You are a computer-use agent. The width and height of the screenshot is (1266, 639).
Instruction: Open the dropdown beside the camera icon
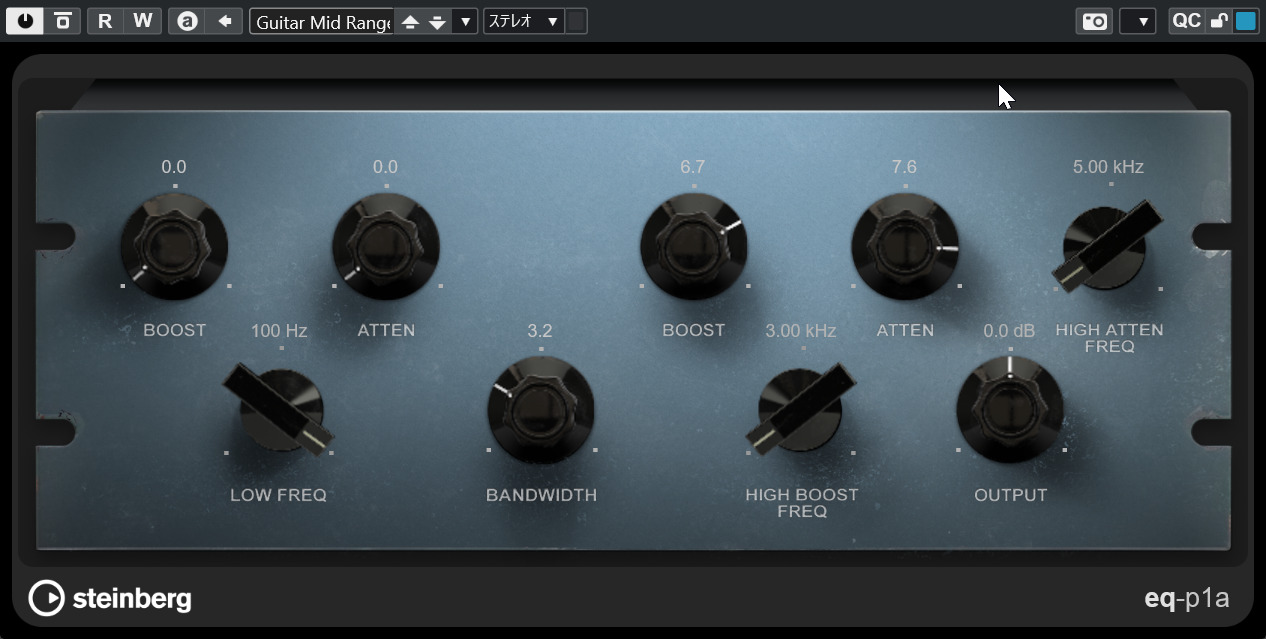click(1138, 21)
